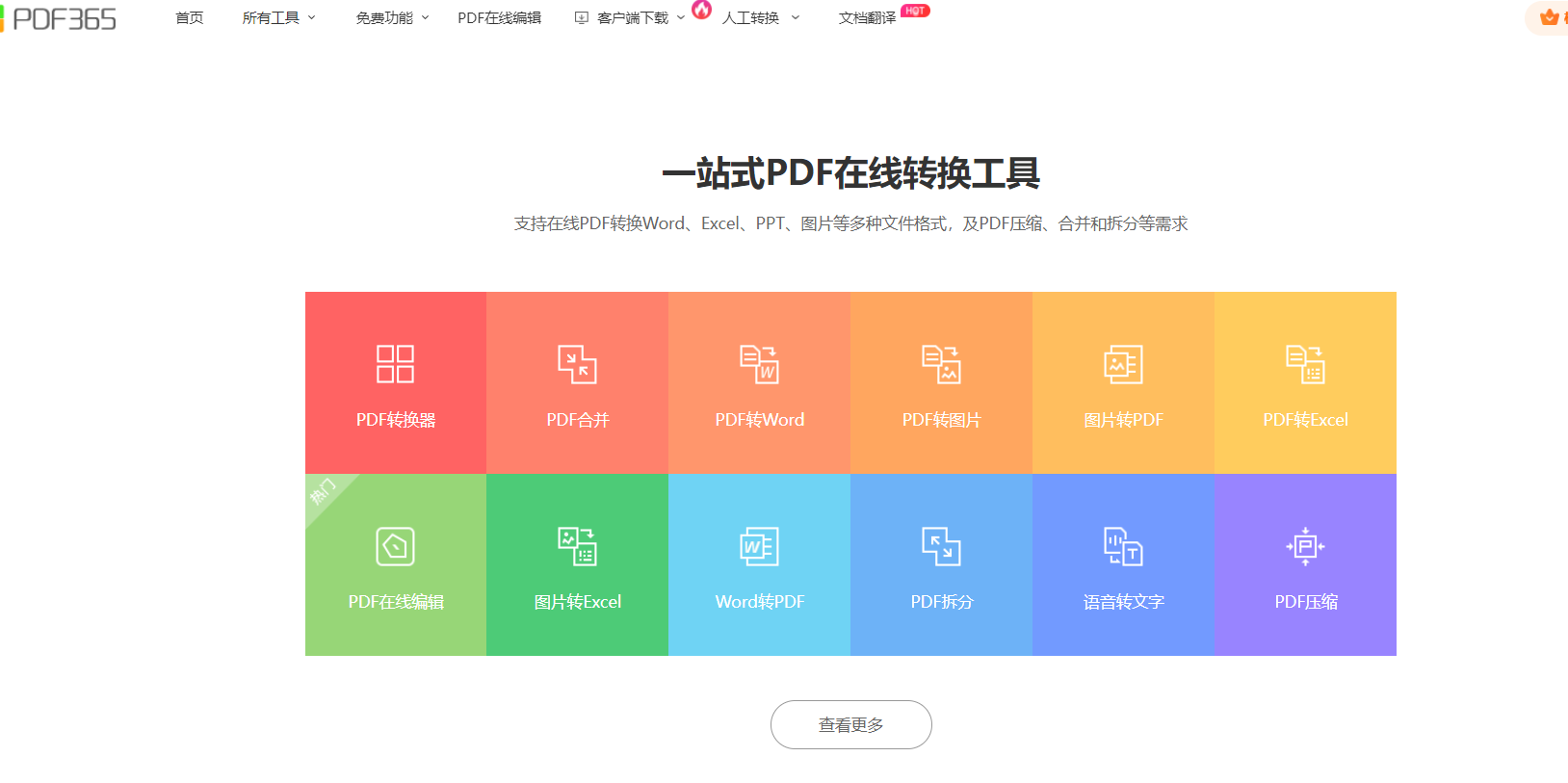The width and height of the screenshot is (1568, 783).
Task: Open the 文档翻译 nav item
Action: 867,18
